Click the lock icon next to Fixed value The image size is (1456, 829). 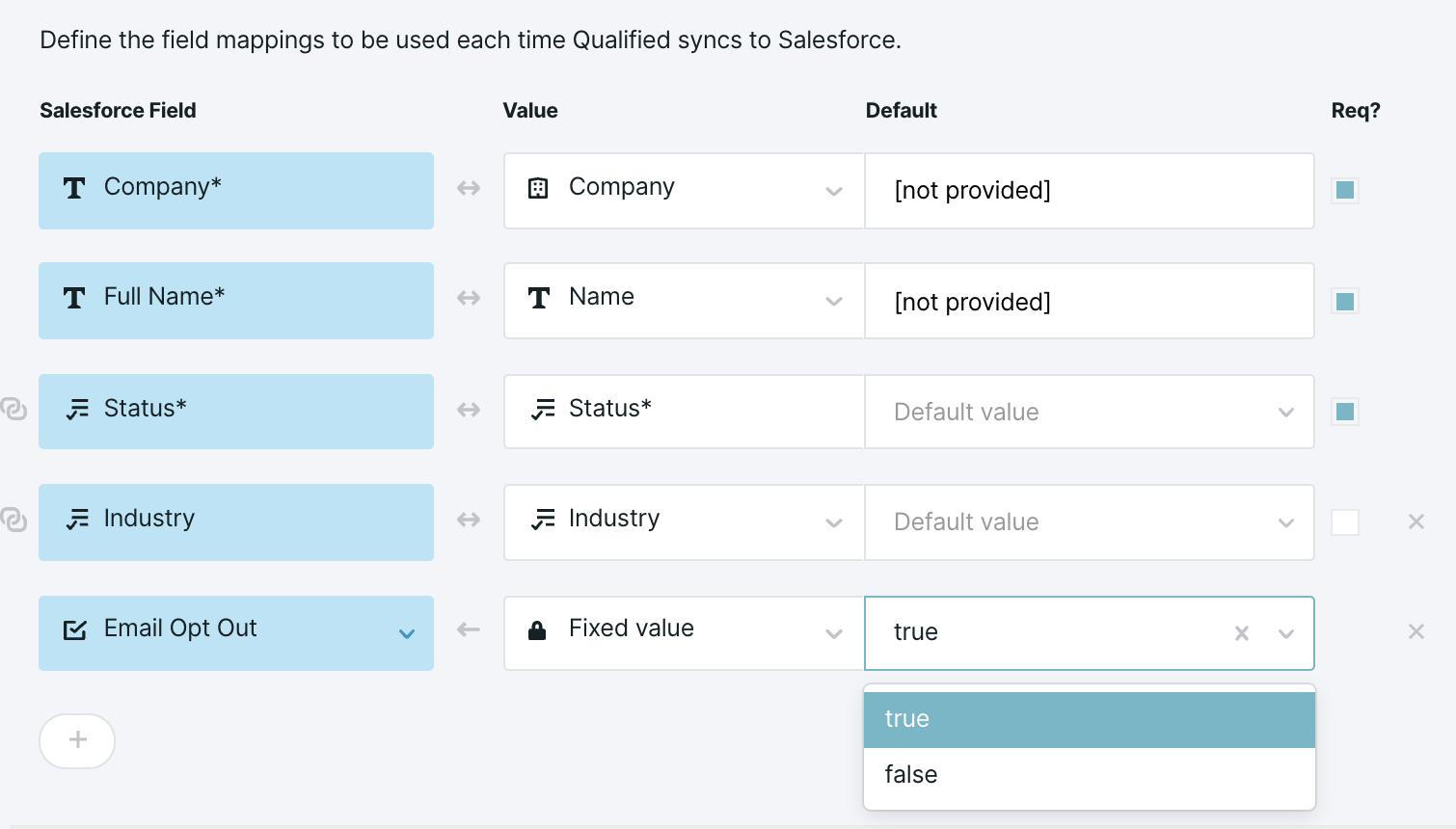coord(537,629)
